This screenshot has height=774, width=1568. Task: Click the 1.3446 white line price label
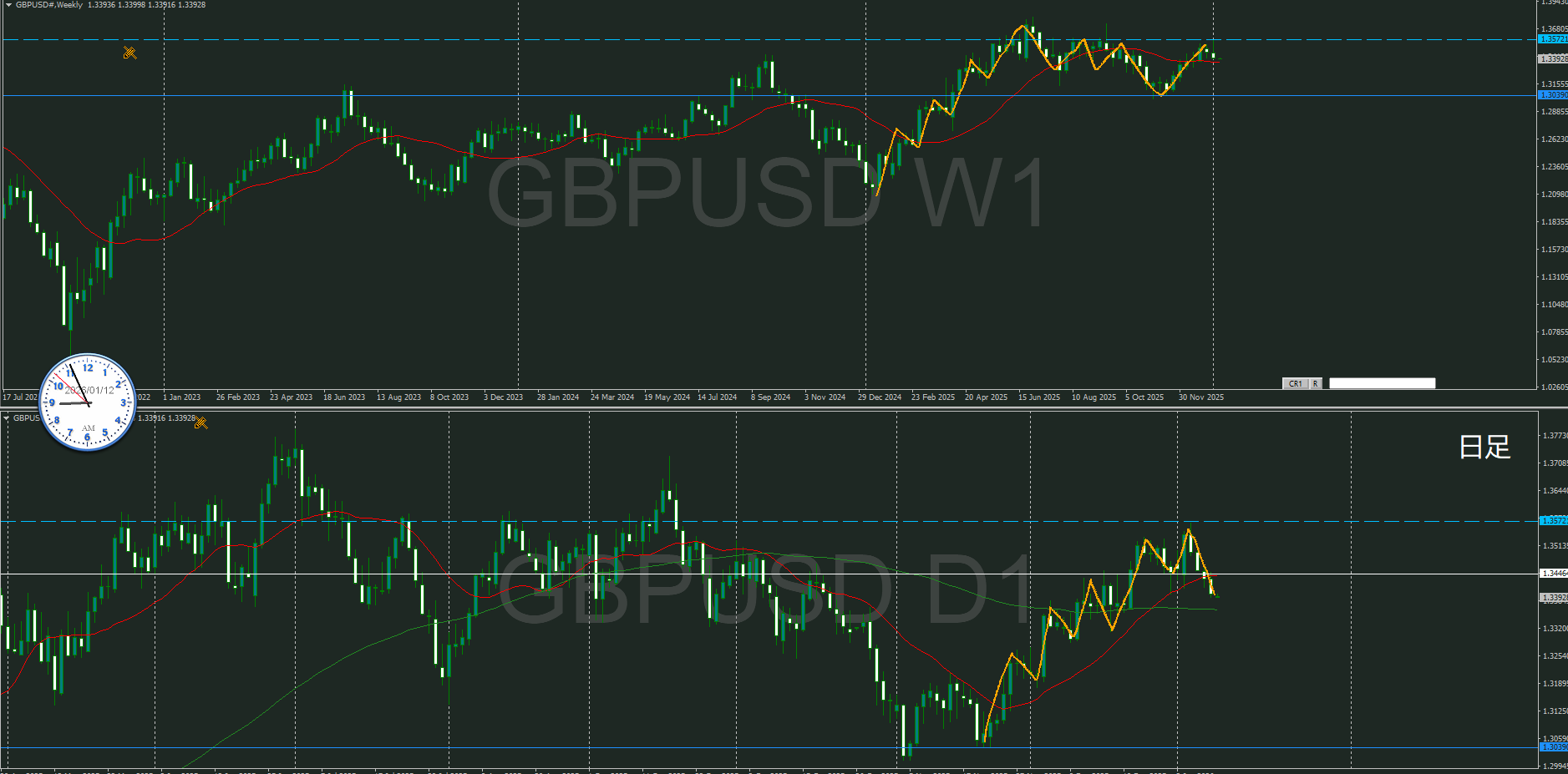click(1553, 574)
